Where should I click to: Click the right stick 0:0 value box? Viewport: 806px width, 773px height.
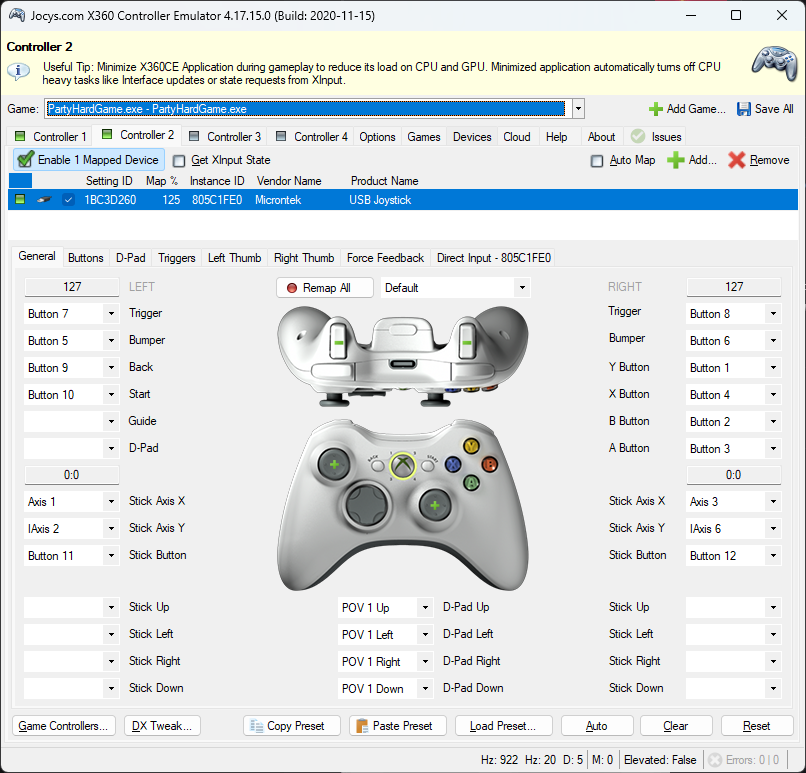734,475
